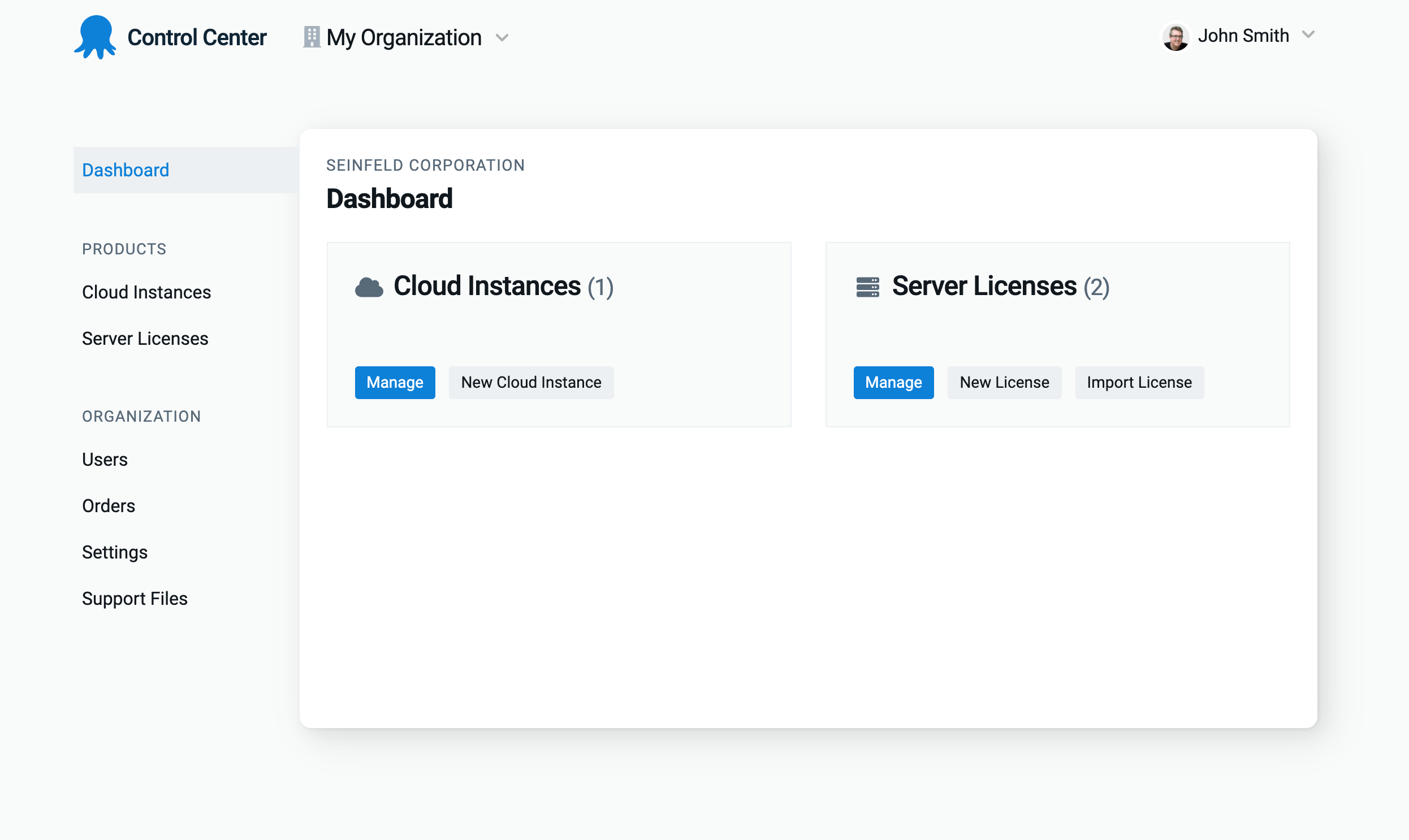Click Manage on the Cloud Instances card
The width and height of the screenshot is (1409, 840).
(x=395, y=382)
